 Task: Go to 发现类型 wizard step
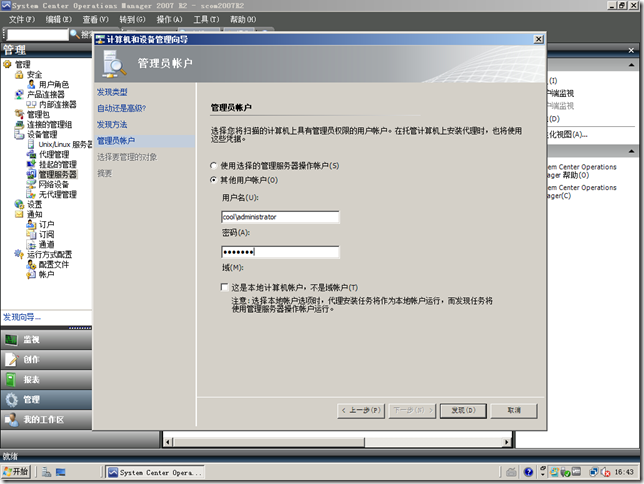pyautogui.click(x=112, y=92)
